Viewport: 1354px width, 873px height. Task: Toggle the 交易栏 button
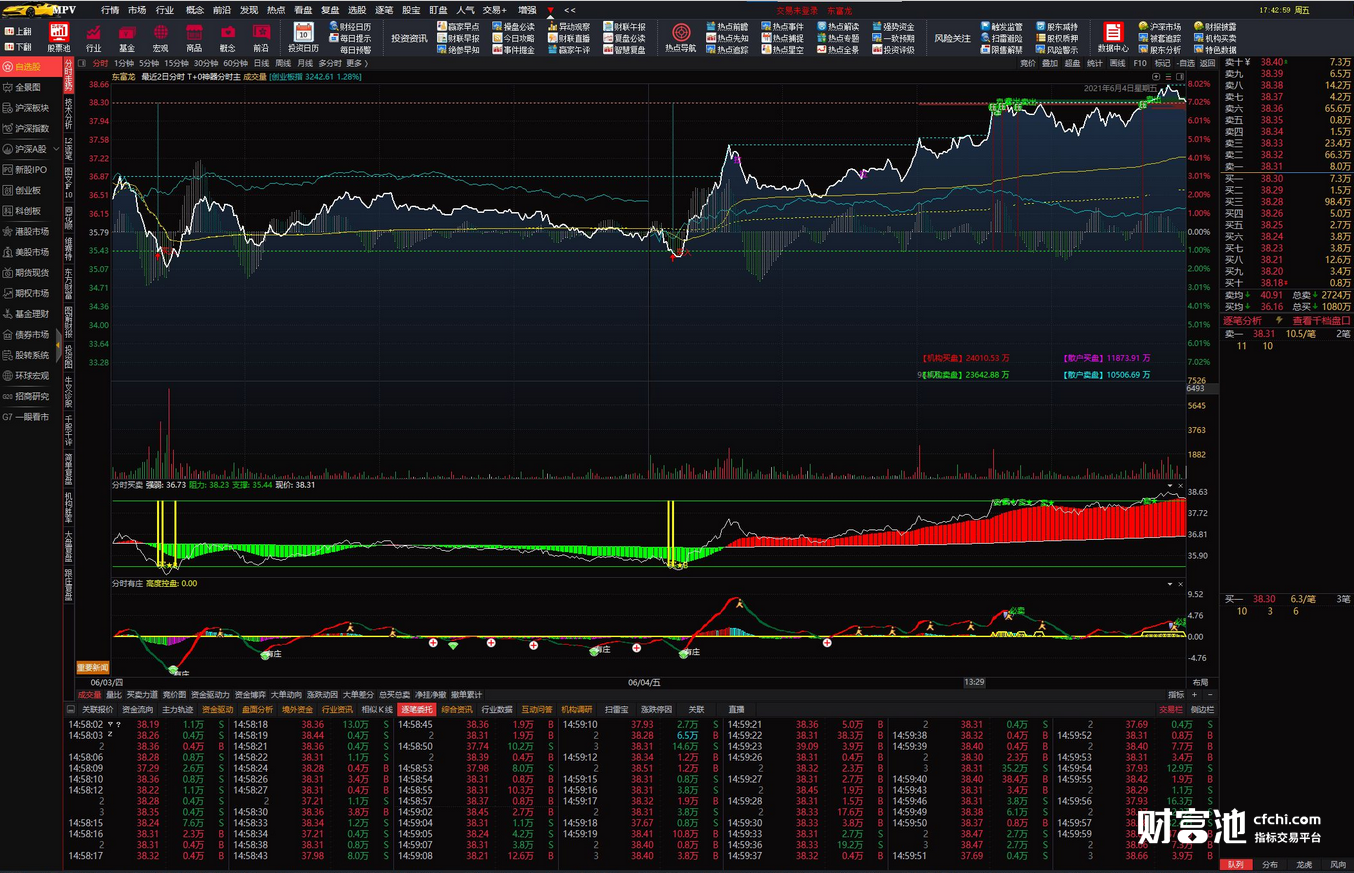(x=1171, y=709)
